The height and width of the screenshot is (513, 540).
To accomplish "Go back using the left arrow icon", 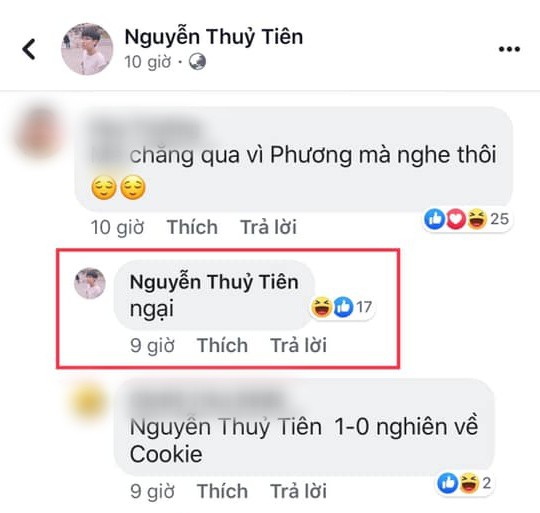I will [29, 49].
